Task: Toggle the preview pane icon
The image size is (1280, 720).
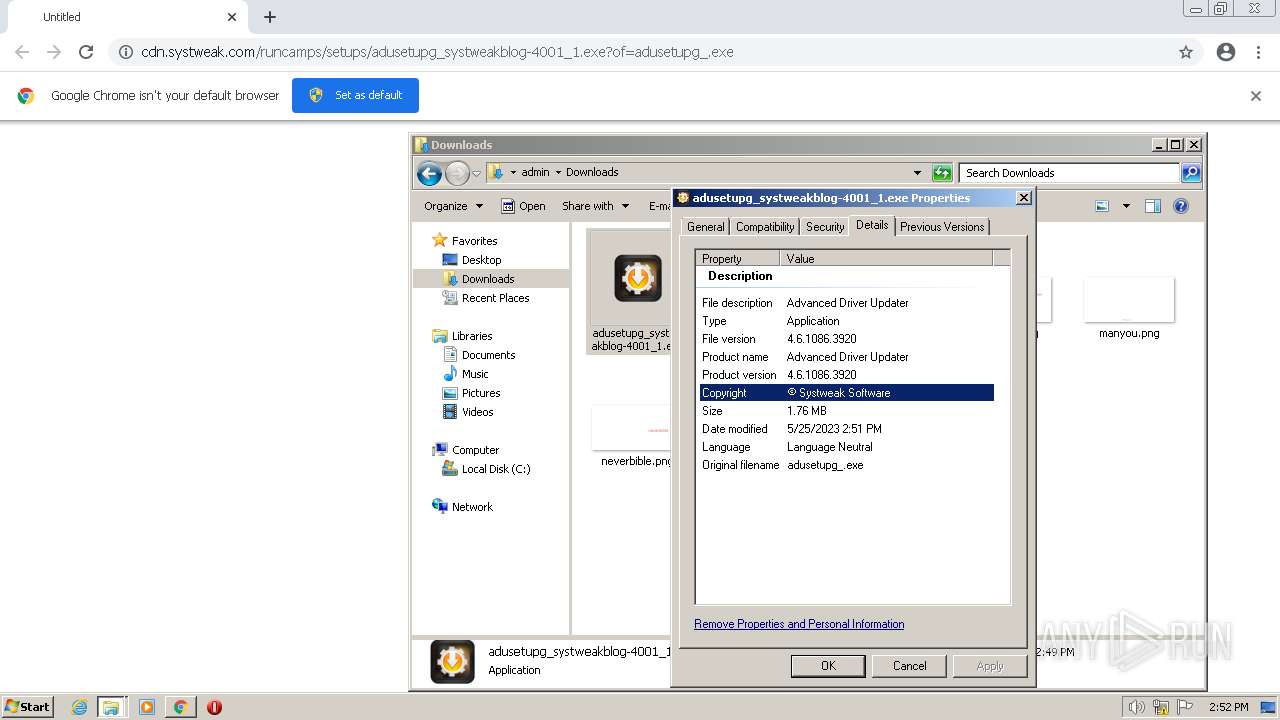Action: point(1153,206)
